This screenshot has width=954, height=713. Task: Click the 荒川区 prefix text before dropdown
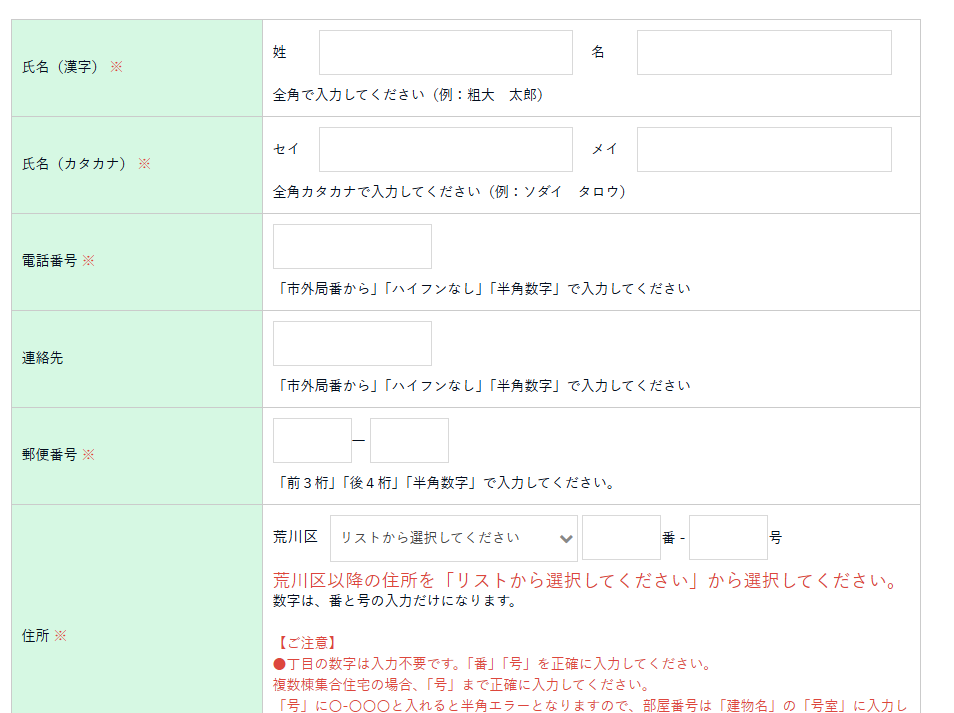[295, 537]
